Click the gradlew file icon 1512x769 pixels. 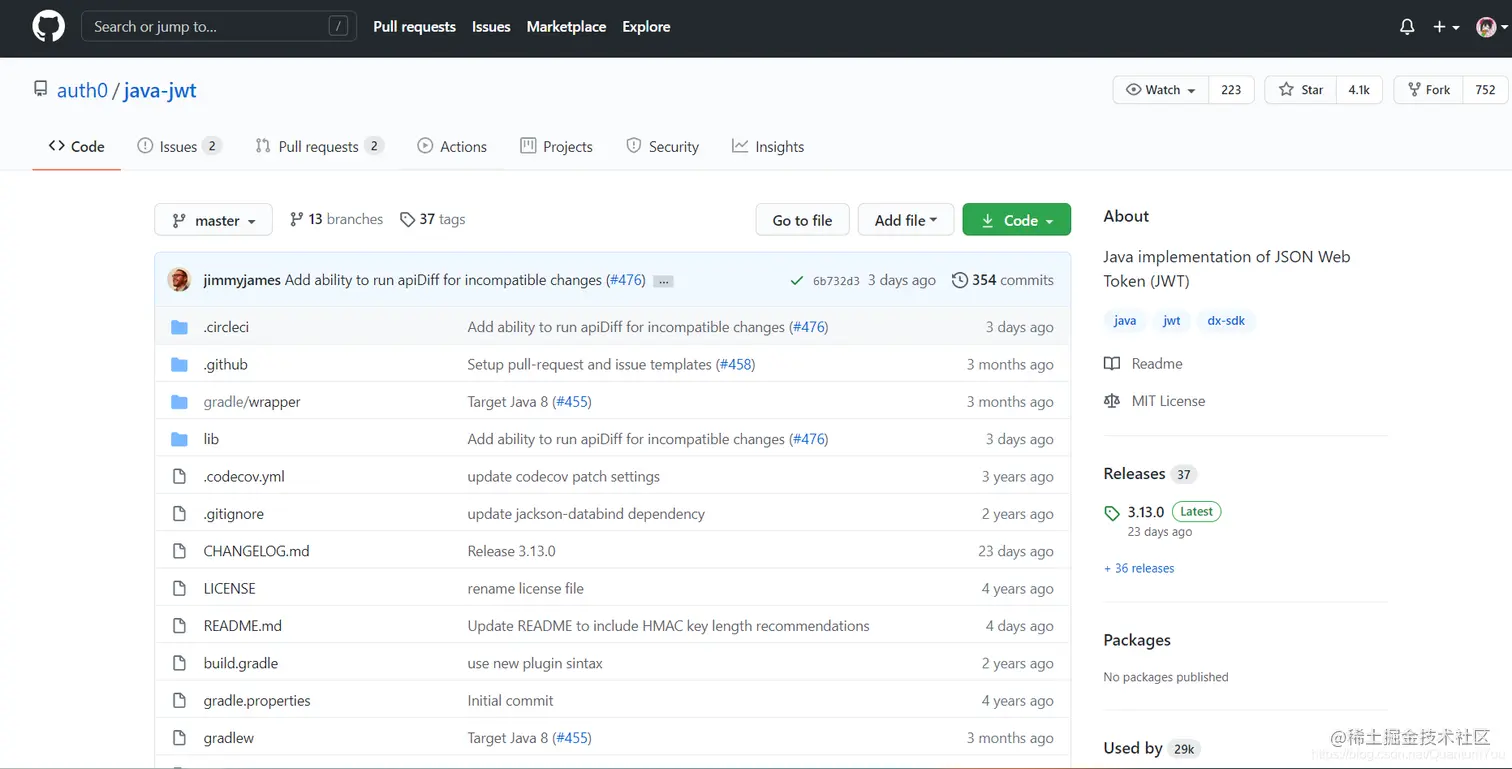pos(180,738)
